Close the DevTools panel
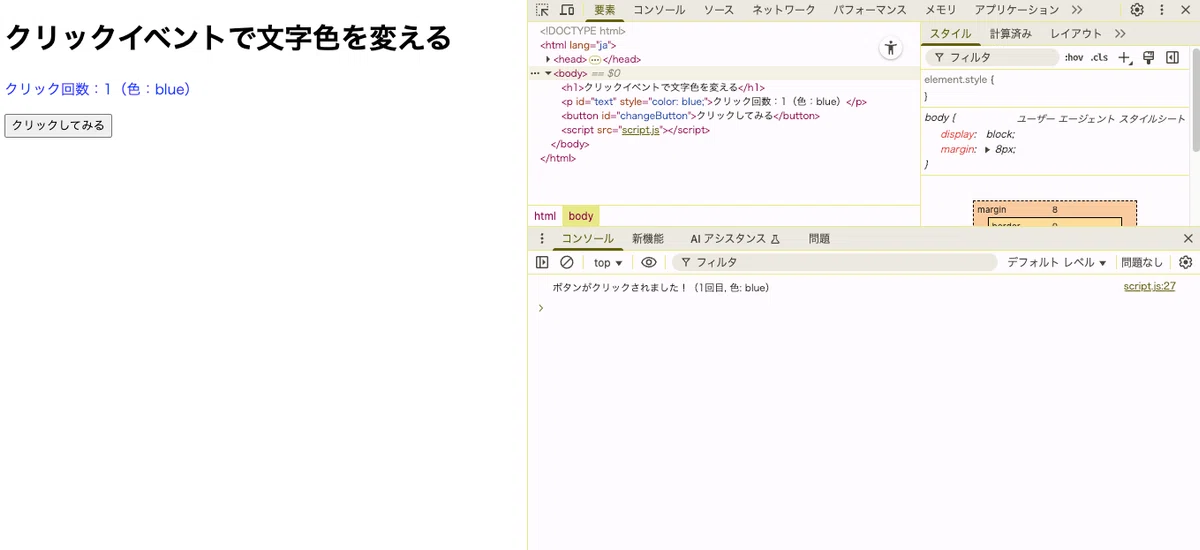The width and height of the screenshot is (1200, 550). point(1186,10)
